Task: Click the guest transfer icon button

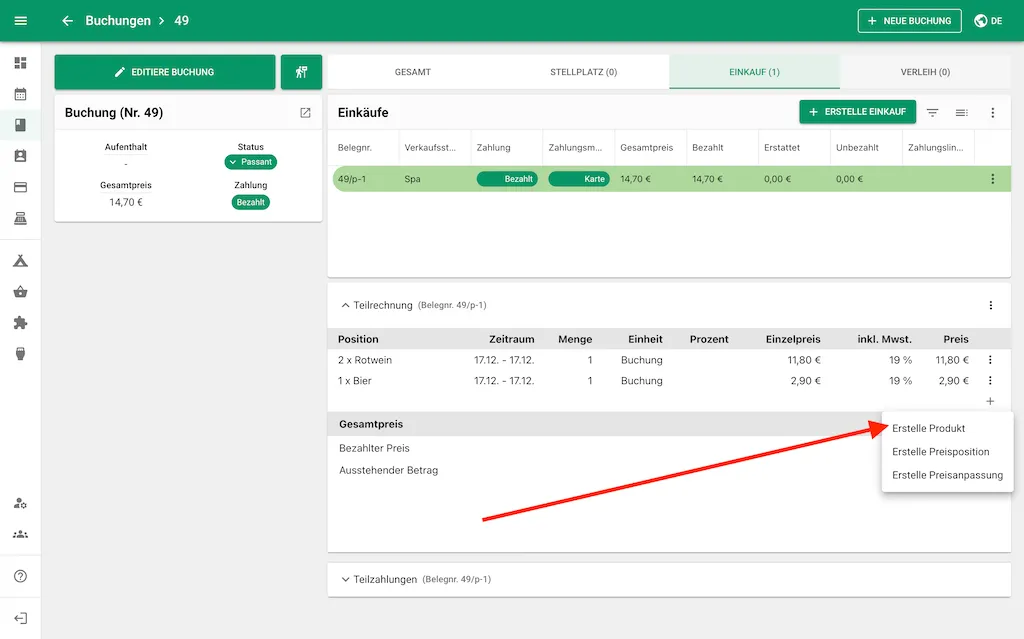Action: [x=301, y=72]
